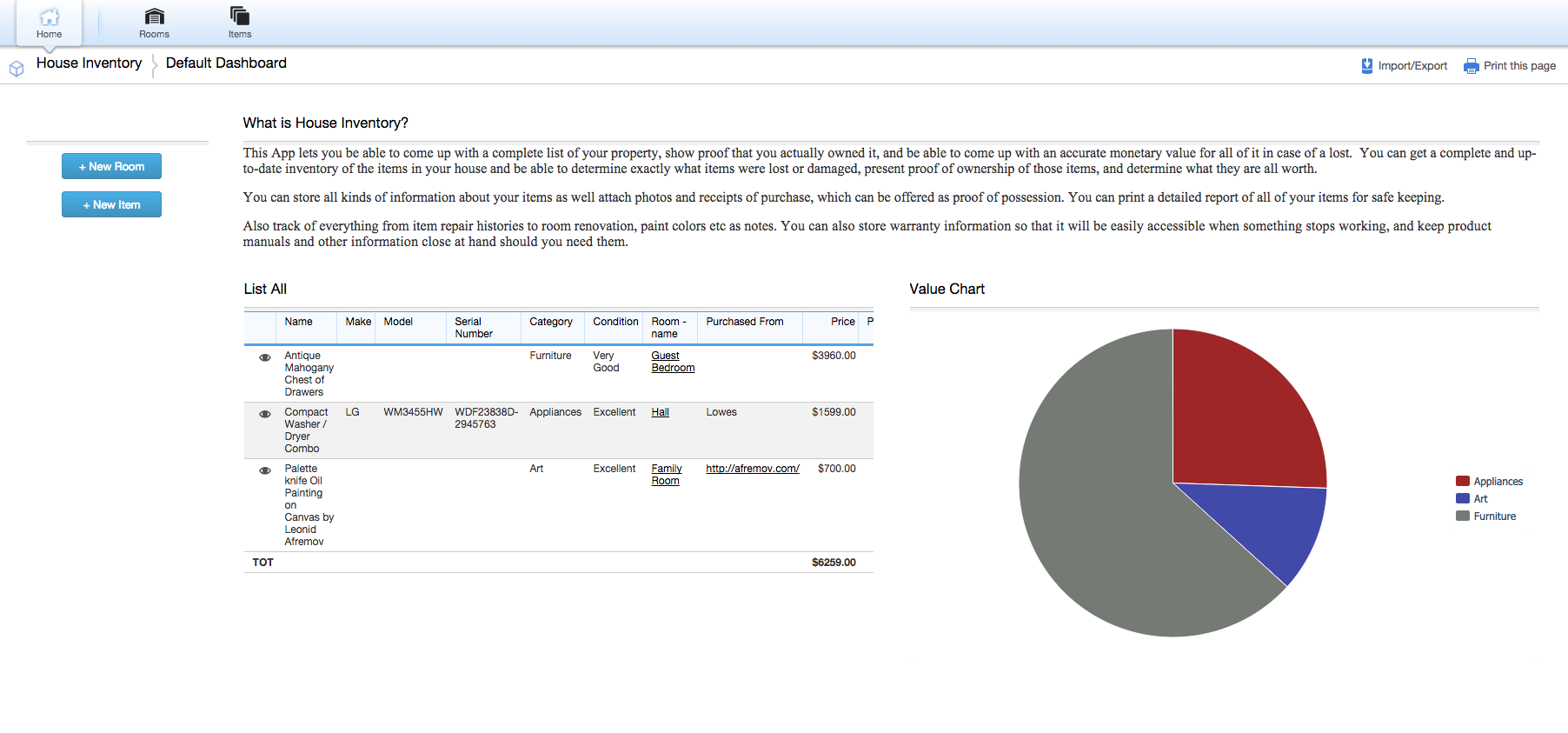Open the Home tab icon

coord(50,17)
